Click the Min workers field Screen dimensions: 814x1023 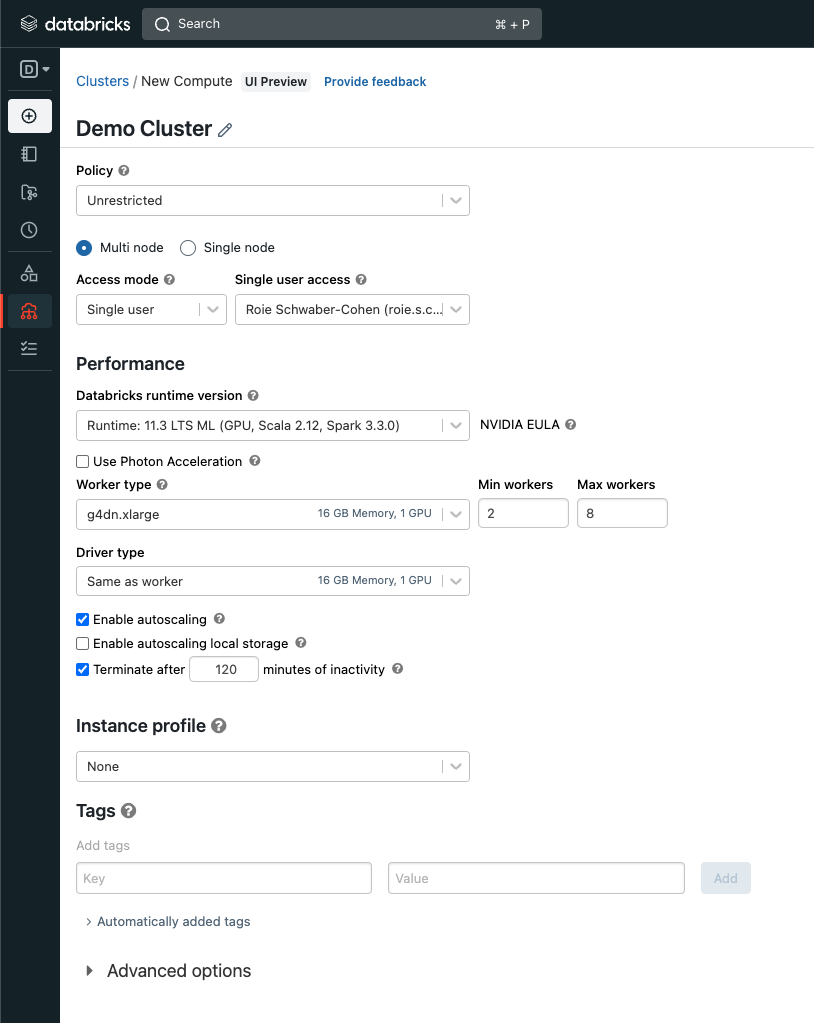click(x=523, y=513)
